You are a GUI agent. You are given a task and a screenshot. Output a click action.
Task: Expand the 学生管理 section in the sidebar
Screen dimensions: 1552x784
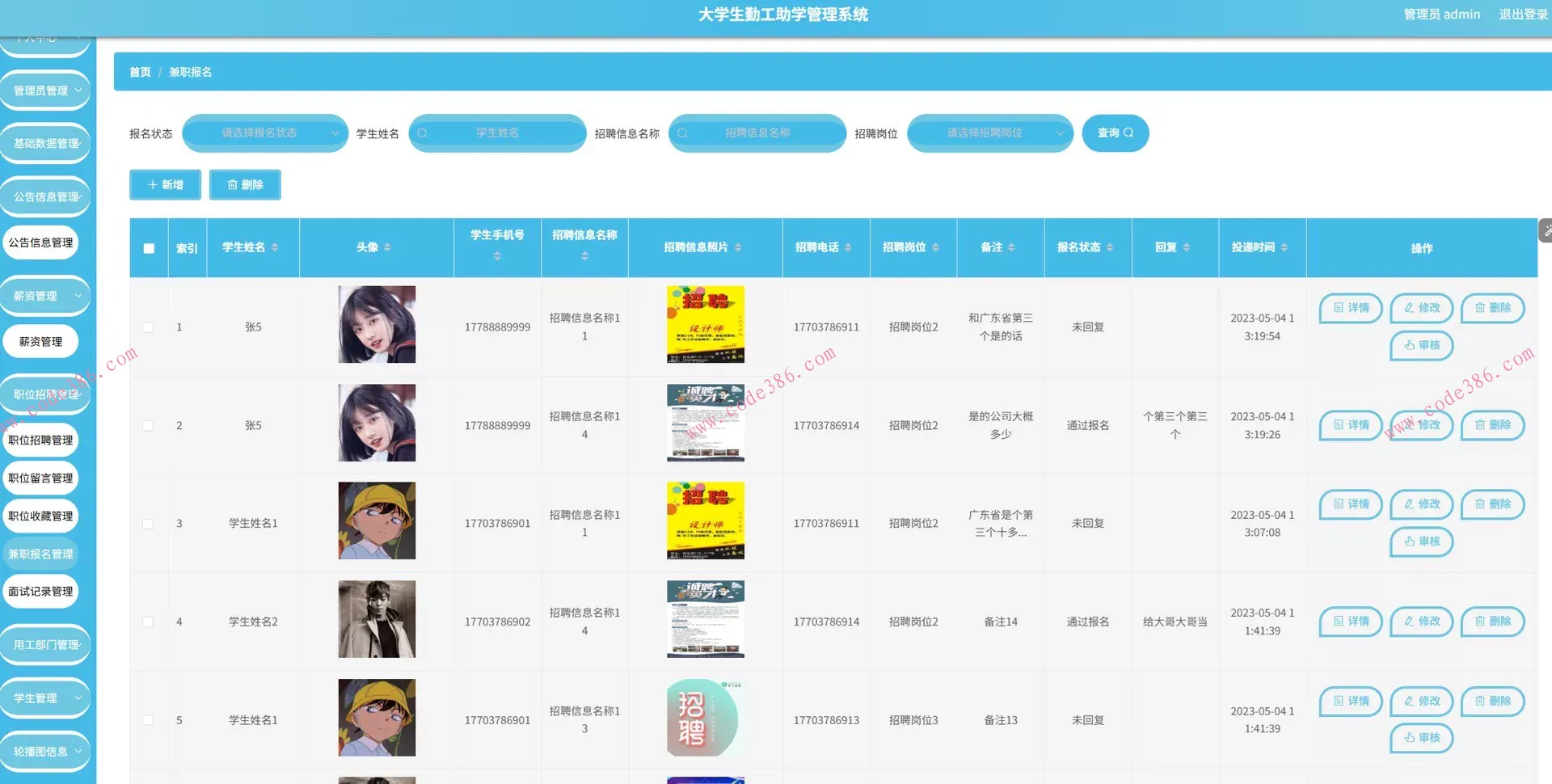(44, 698)
